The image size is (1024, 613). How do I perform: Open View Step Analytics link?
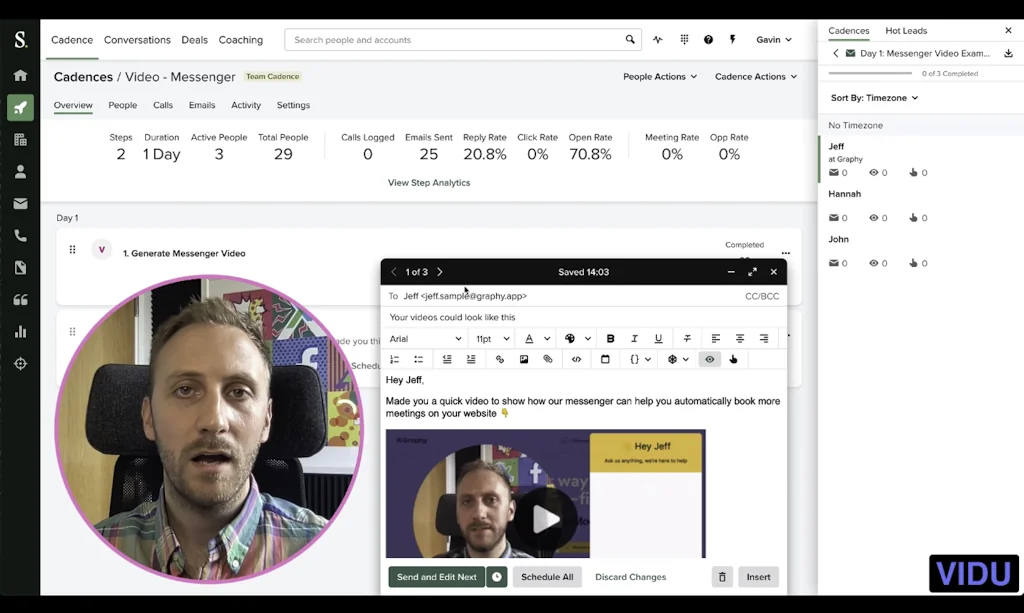[x=429, y=182]
